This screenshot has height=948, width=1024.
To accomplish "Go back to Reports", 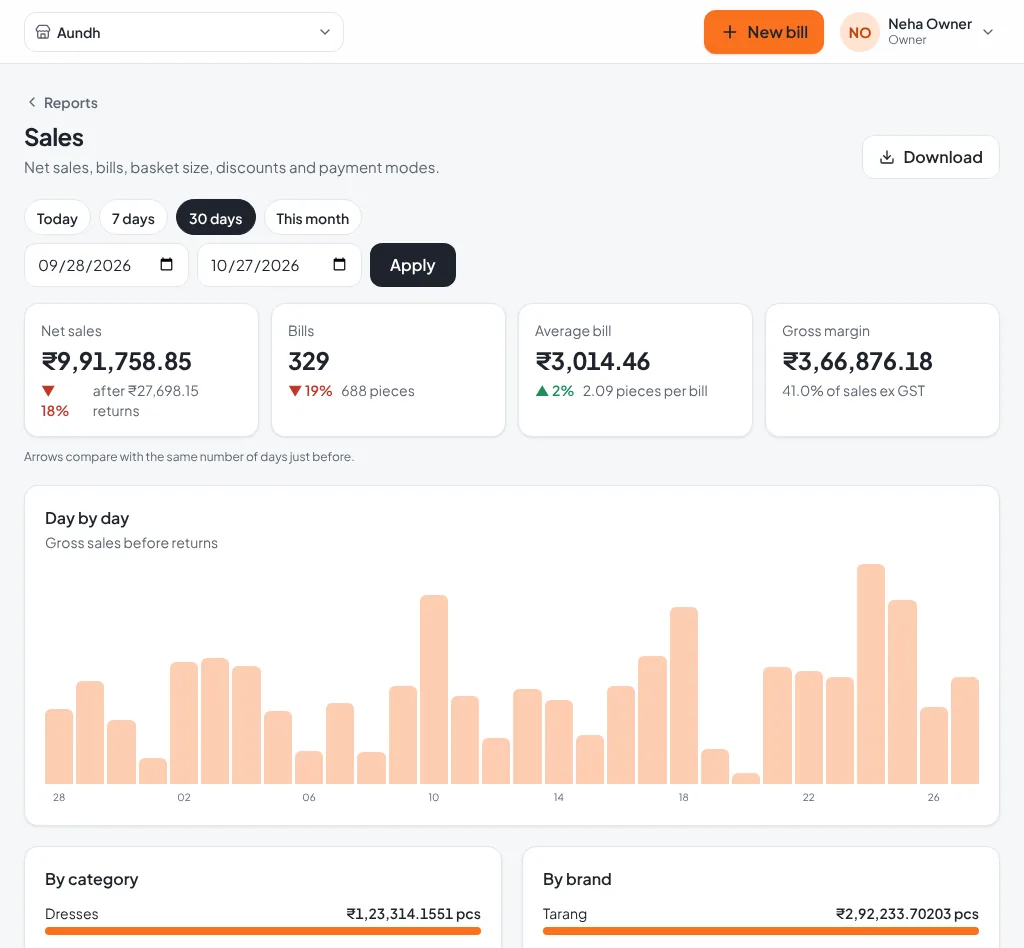I will coord(63,103).
